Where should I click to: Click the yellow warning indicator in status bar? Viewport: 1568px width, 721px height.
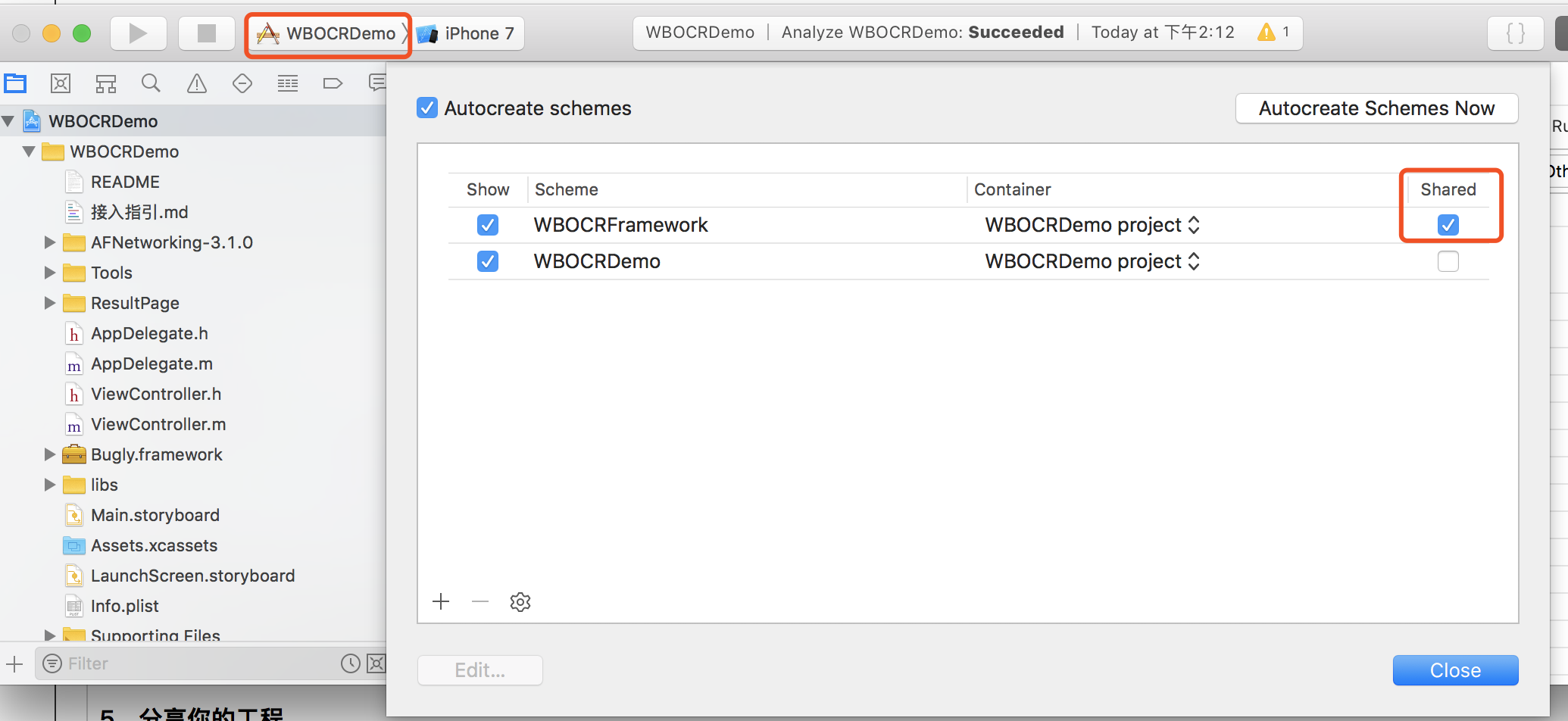(1274, 33)
